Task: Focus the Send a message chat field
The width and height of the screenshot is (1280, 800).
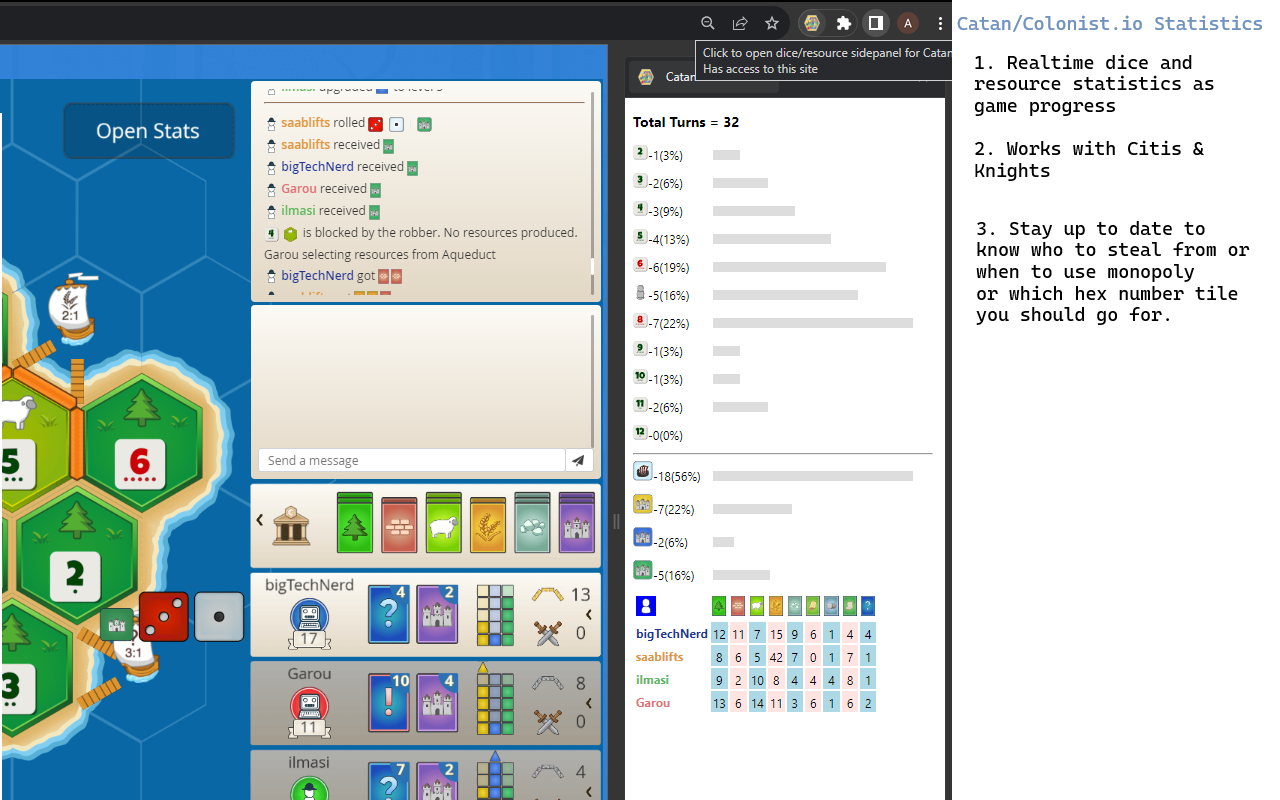Action: tap(411, 460)
